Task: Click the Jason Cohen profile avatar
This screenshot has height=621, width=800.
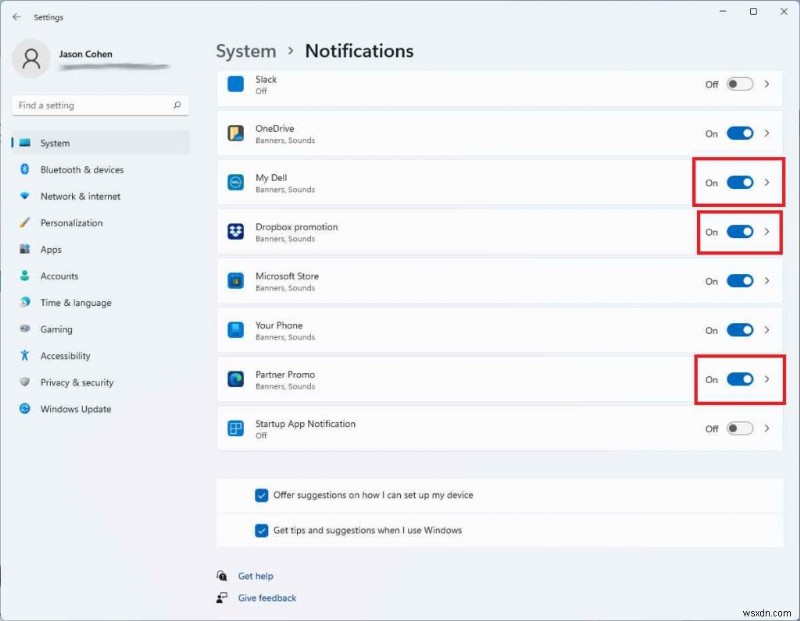Action: [31, 58]
